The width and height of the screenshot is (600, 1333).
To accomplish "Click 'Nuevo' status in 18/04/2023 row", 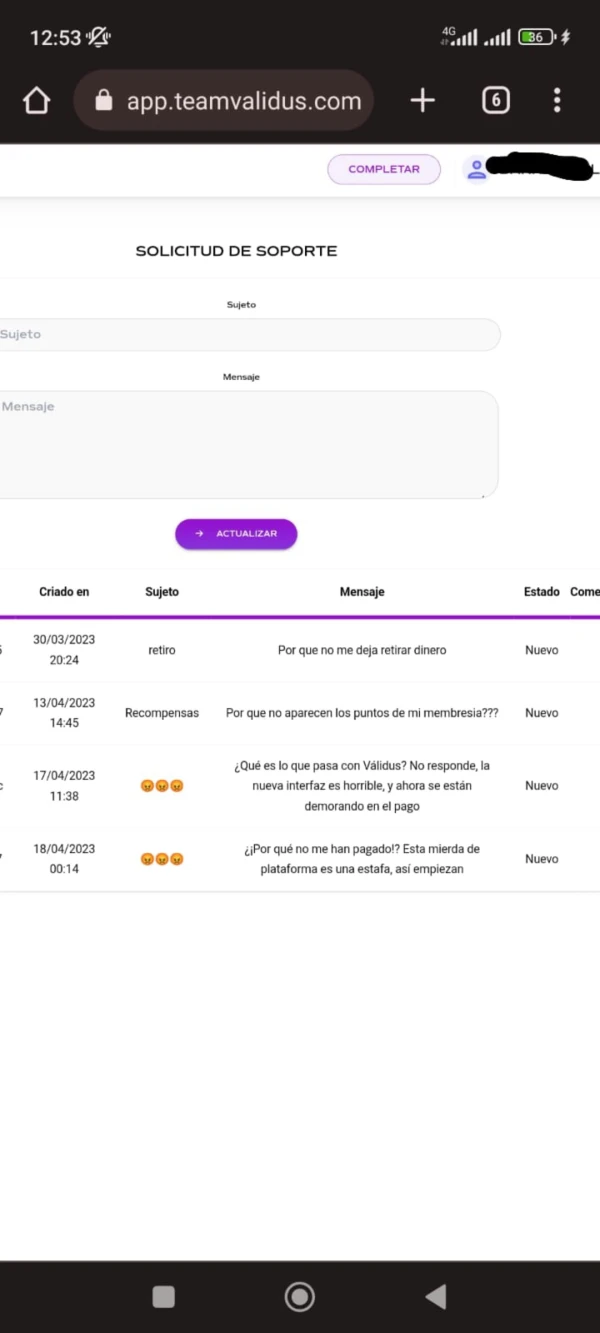I will point(542,859).
